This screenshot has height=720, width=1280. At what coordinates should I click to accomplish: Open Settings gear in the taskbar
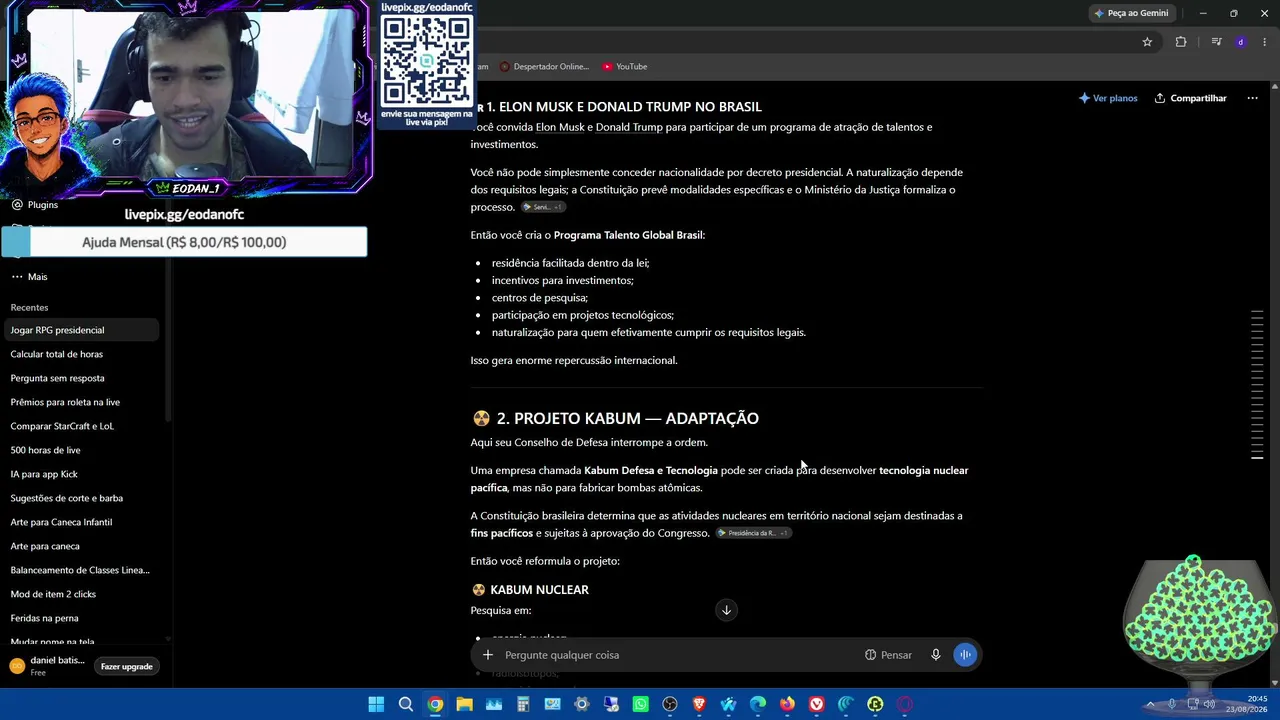pyautogui.click(x=582, y=705)
